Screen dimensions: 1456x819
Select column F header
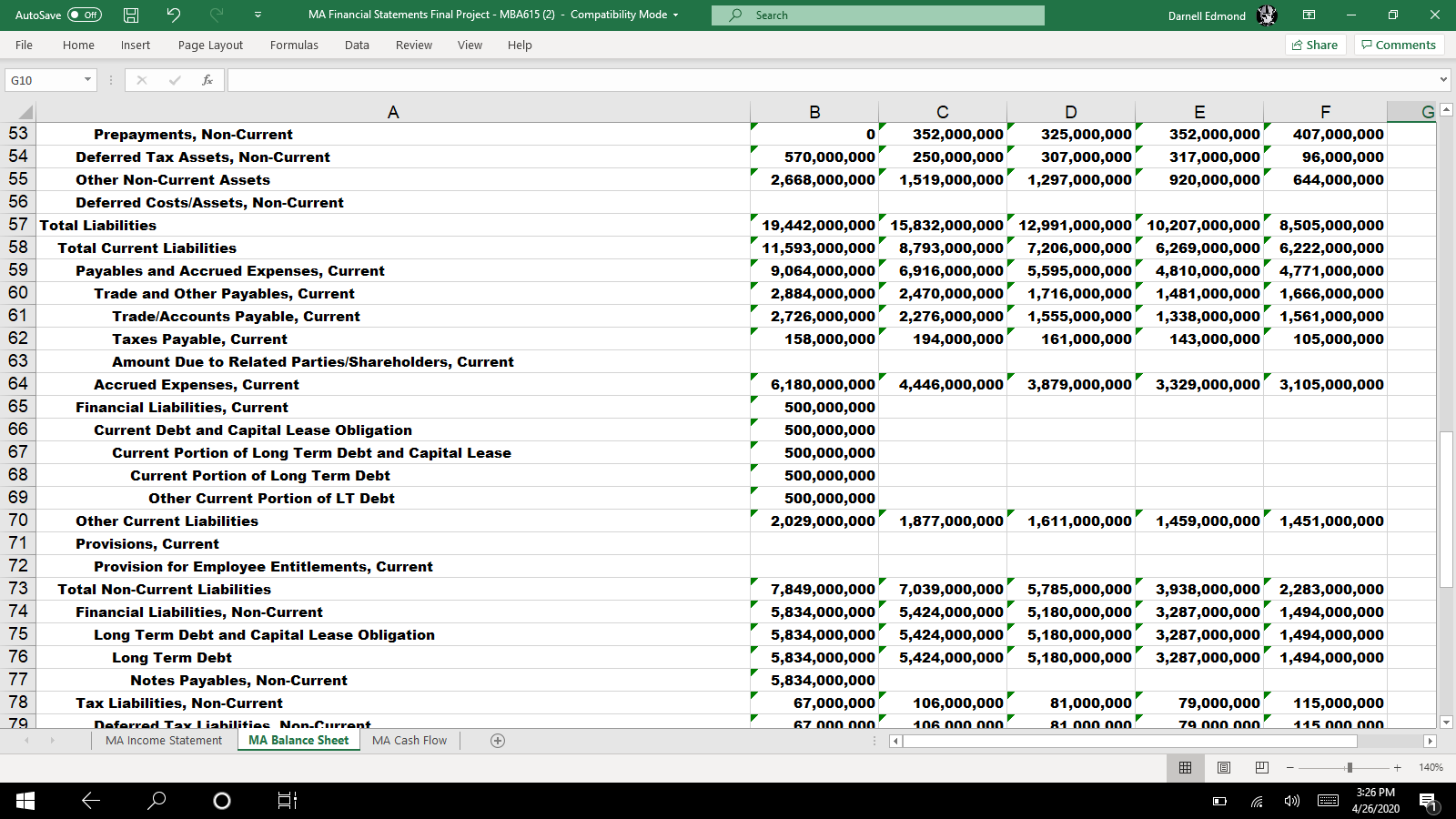[x=1325, y=112]
